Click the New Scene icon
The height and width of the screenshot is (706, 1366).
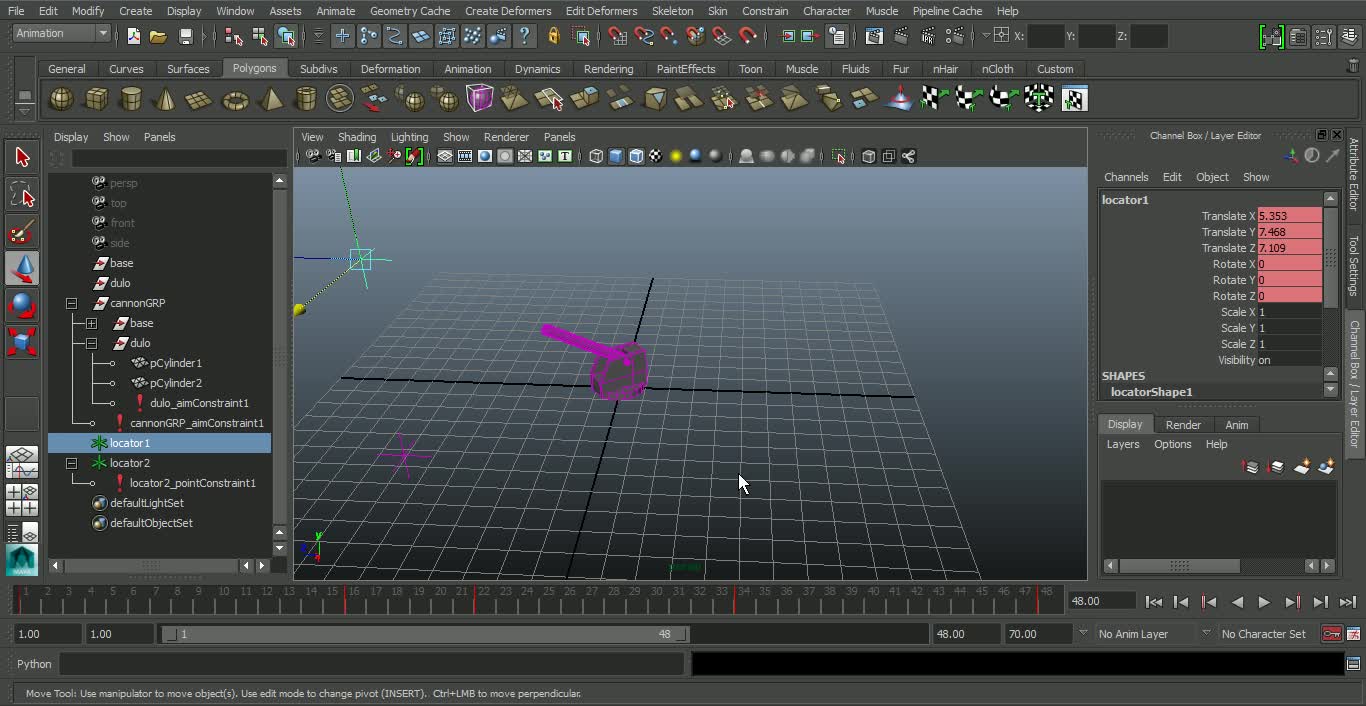click(134, 36)
